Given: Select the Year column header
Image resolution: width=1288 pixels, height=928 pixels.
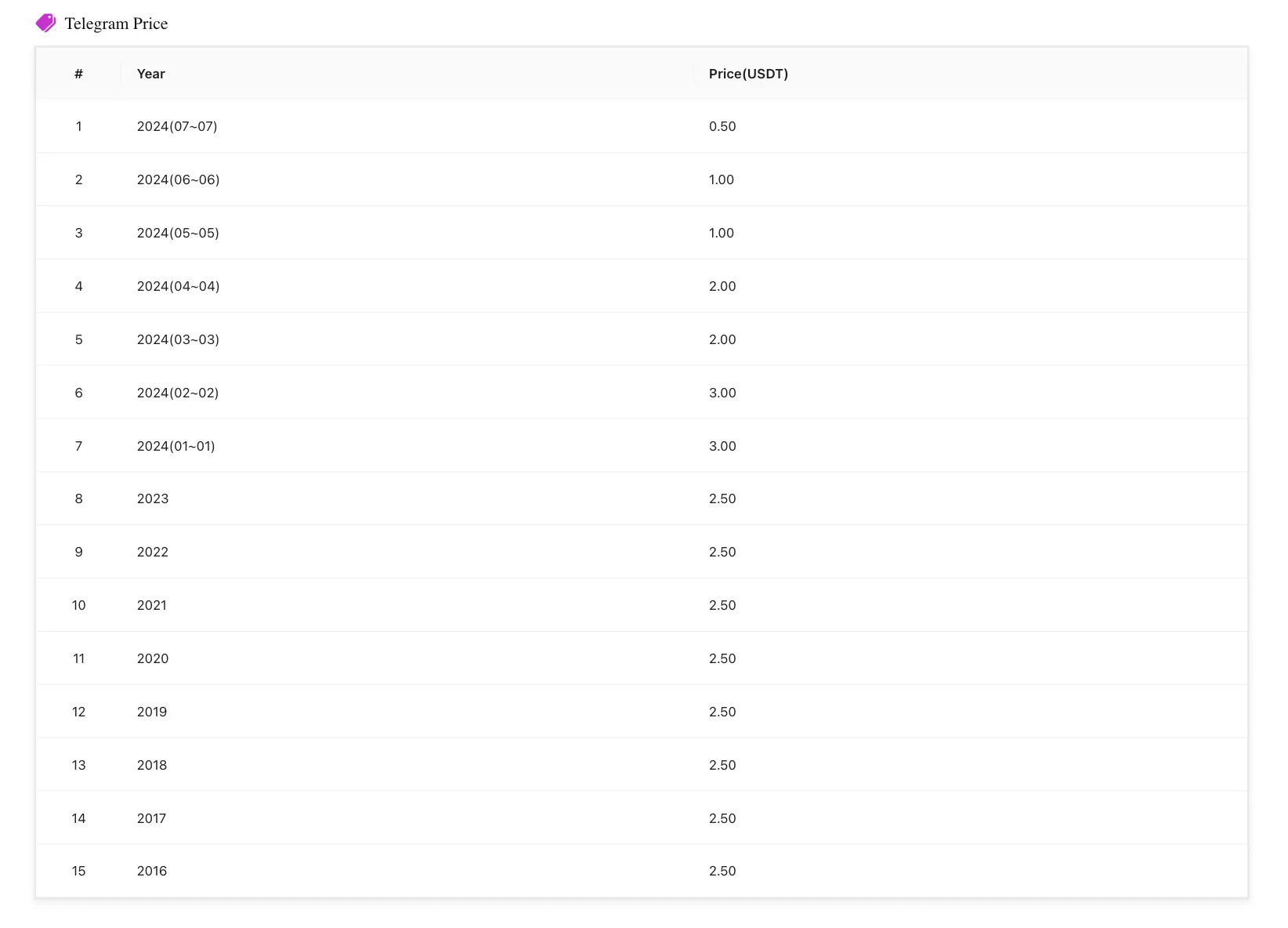Looking at the screenshot, I should click(x=151, y=74).
